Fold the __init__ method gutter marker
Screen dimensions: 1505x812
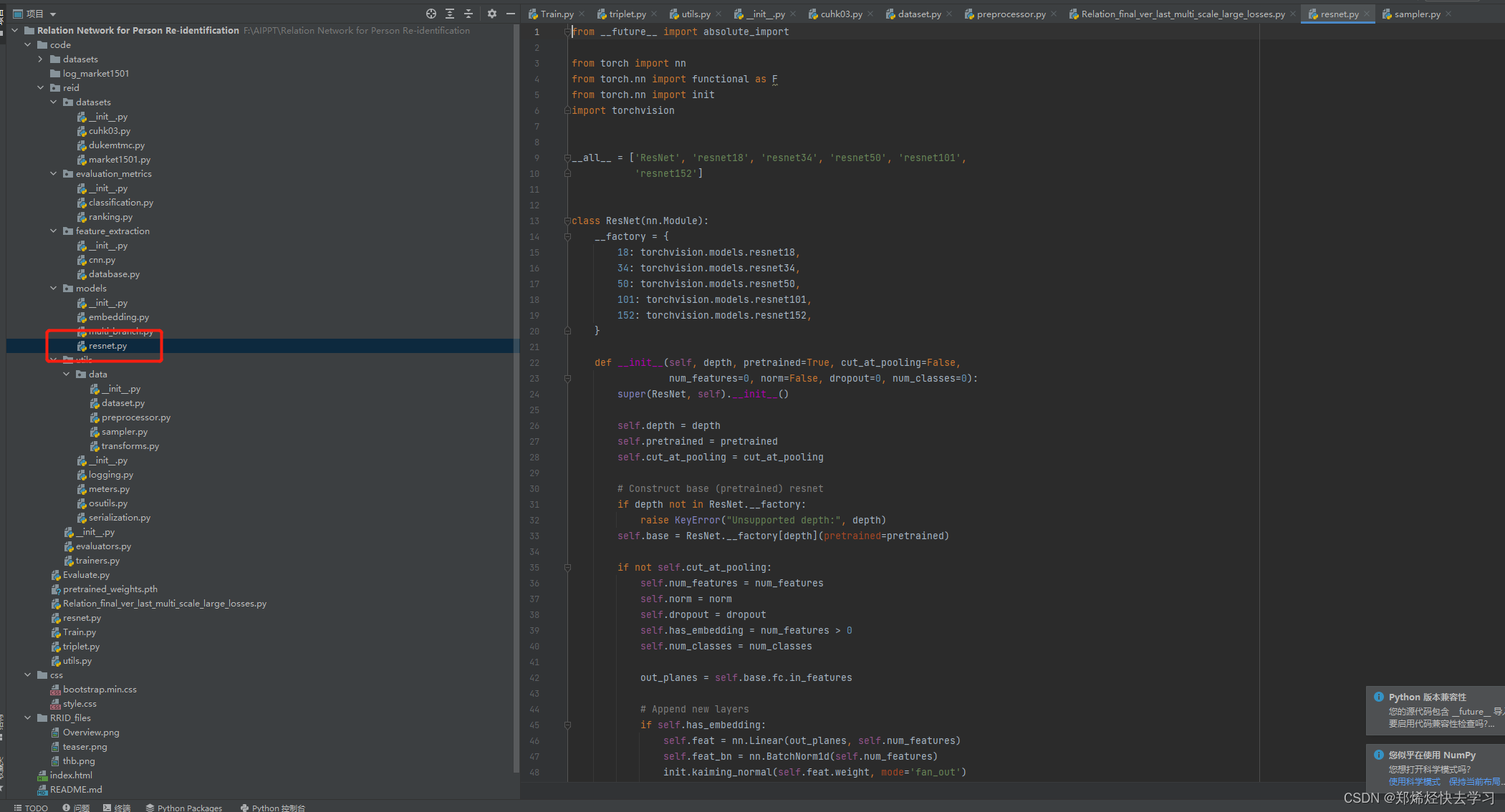click(x=567, y=378)
